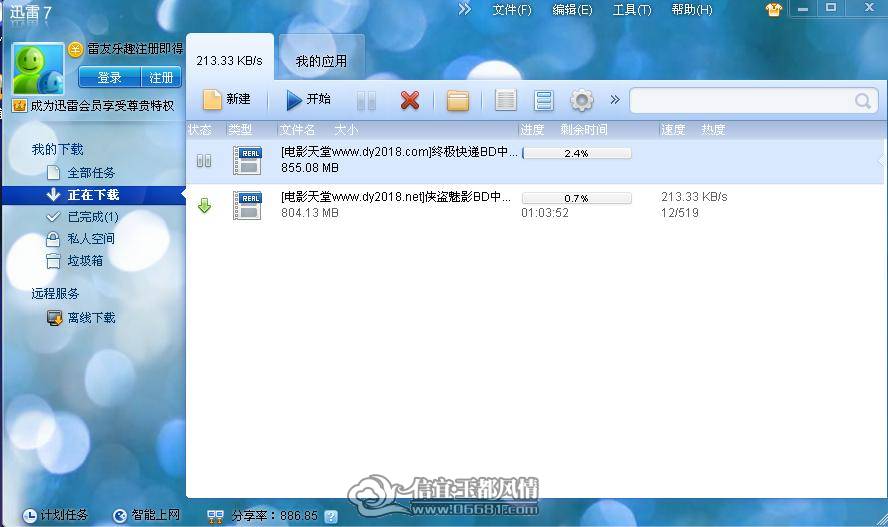Image resolution: width=888 pixels, height=527 pixels.
Task: Open 私人空间 in the sidebar
Action: (x=91, y=239)
